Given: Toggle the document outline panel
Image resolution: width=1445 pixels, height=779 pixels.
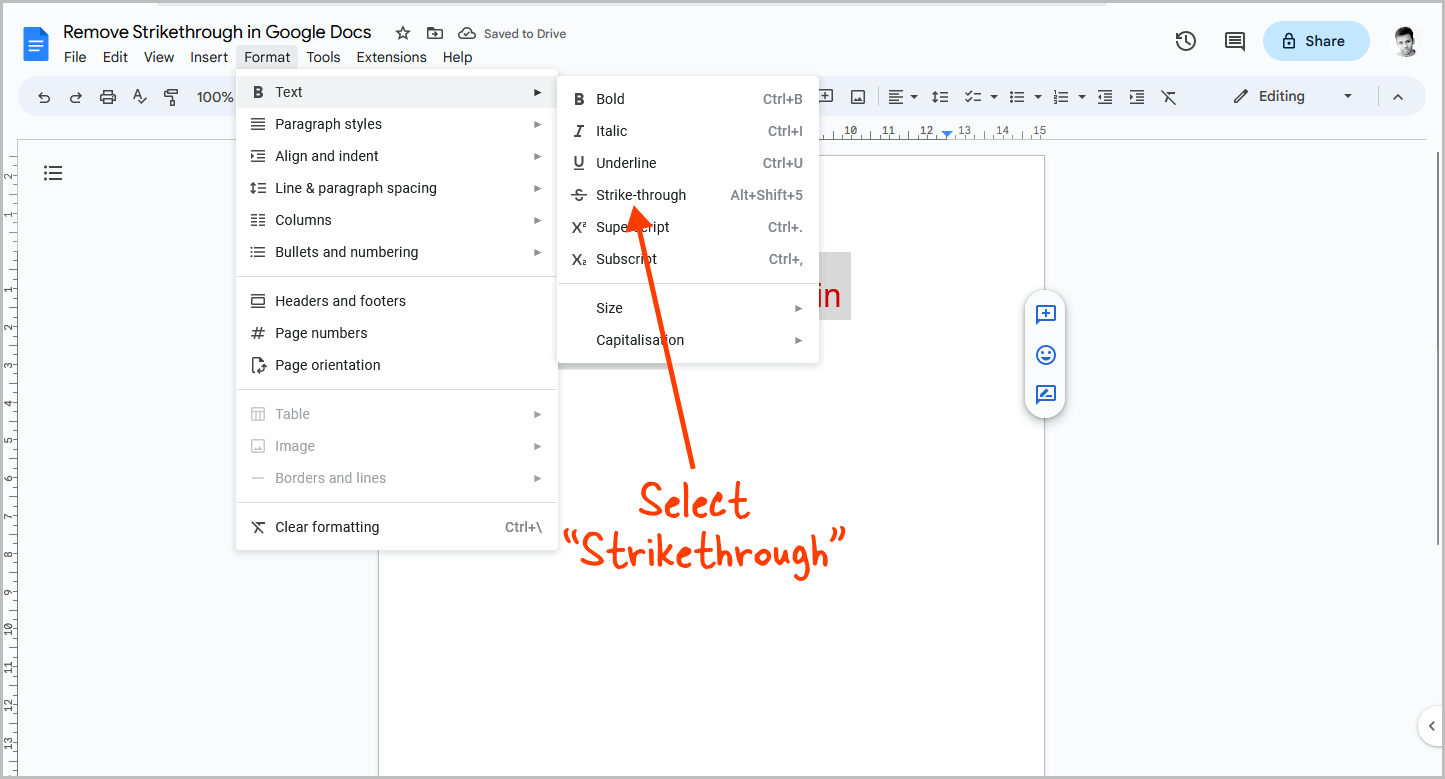Looking at the screenshot, I should click(53, 173).
